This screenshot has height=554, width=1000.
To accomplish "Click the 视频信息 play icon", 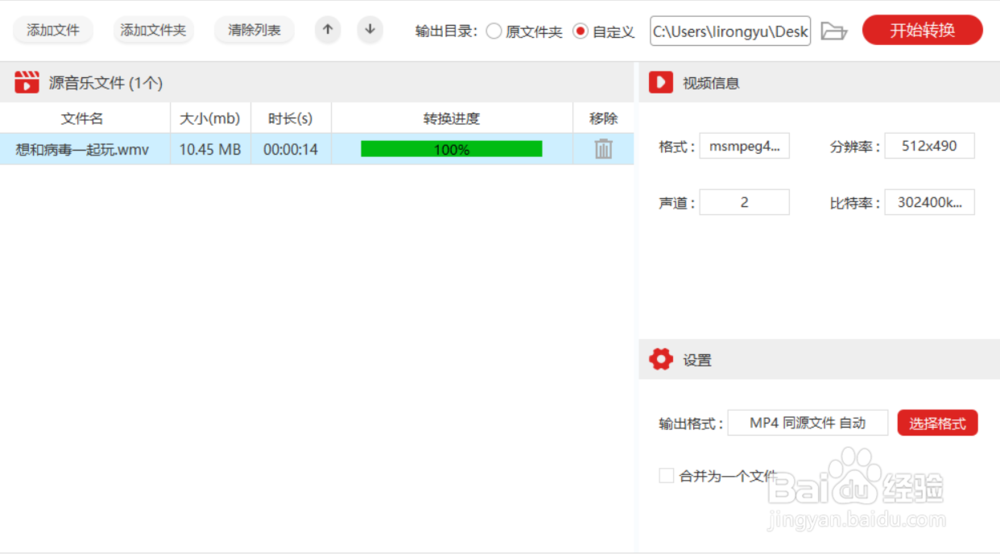I will (661, 82).
